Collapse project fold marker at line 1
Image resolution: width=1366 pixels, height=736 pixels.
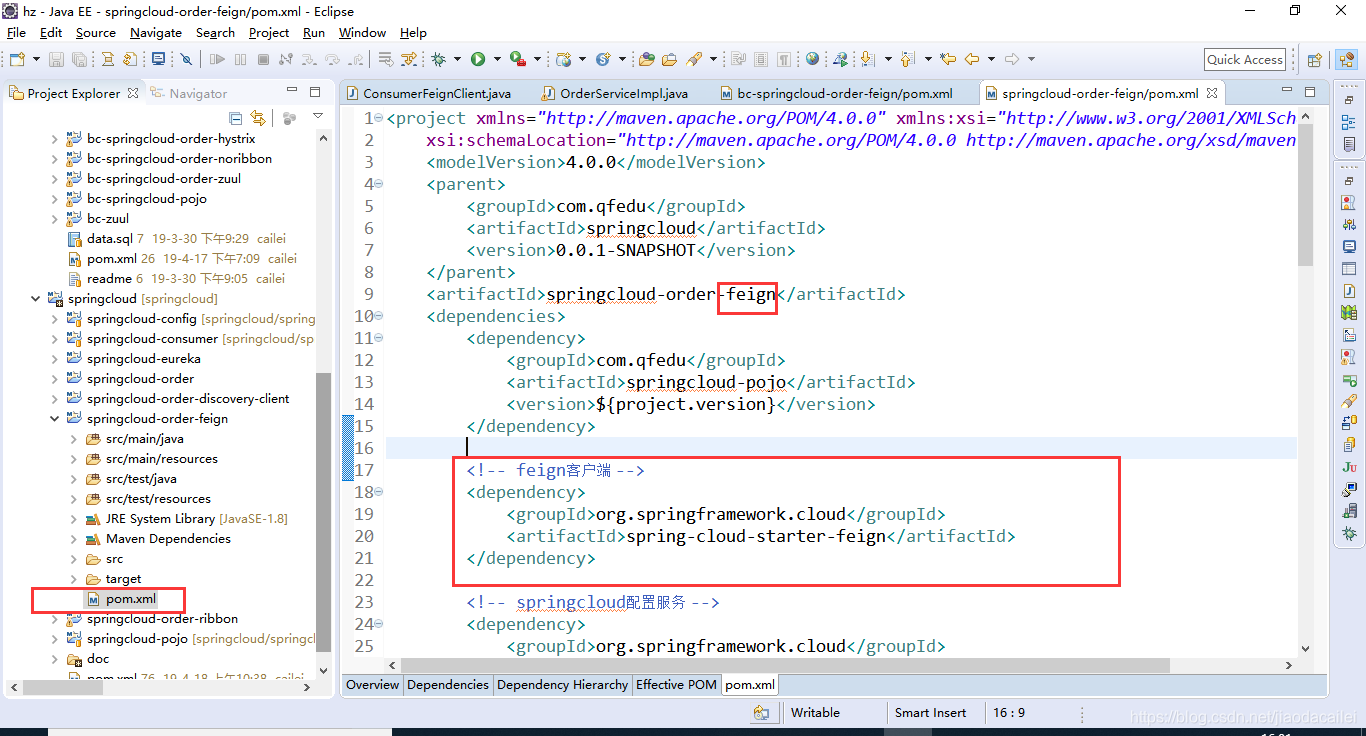point(379,118)
